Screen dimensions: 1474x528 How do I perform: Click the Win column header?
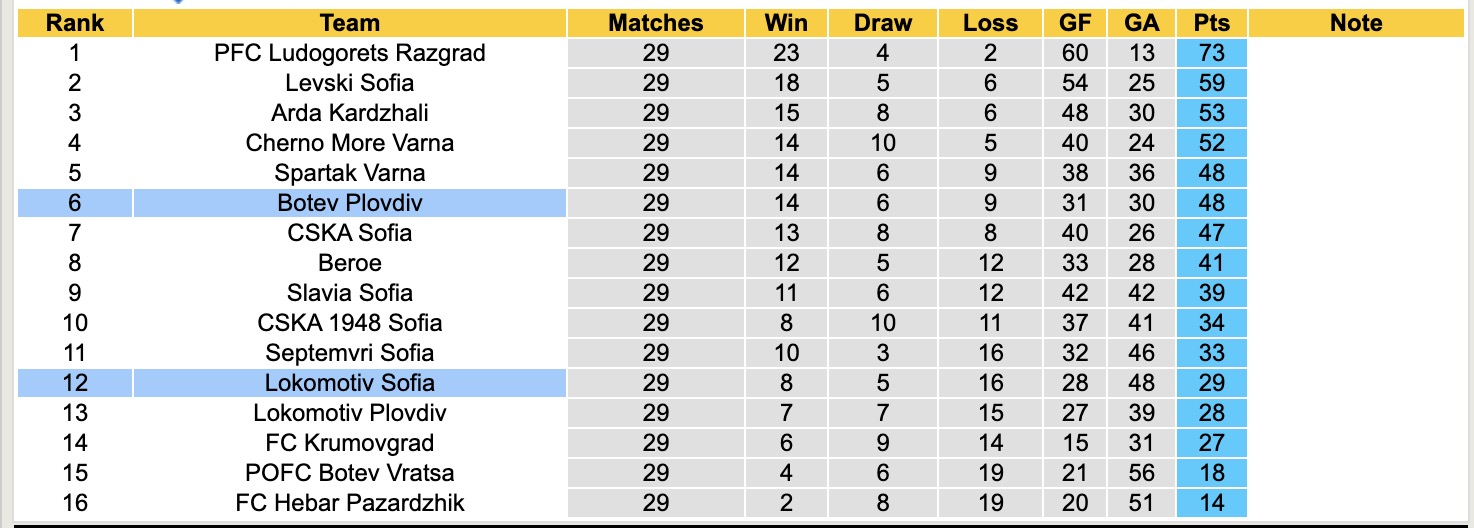click(786, 23)
